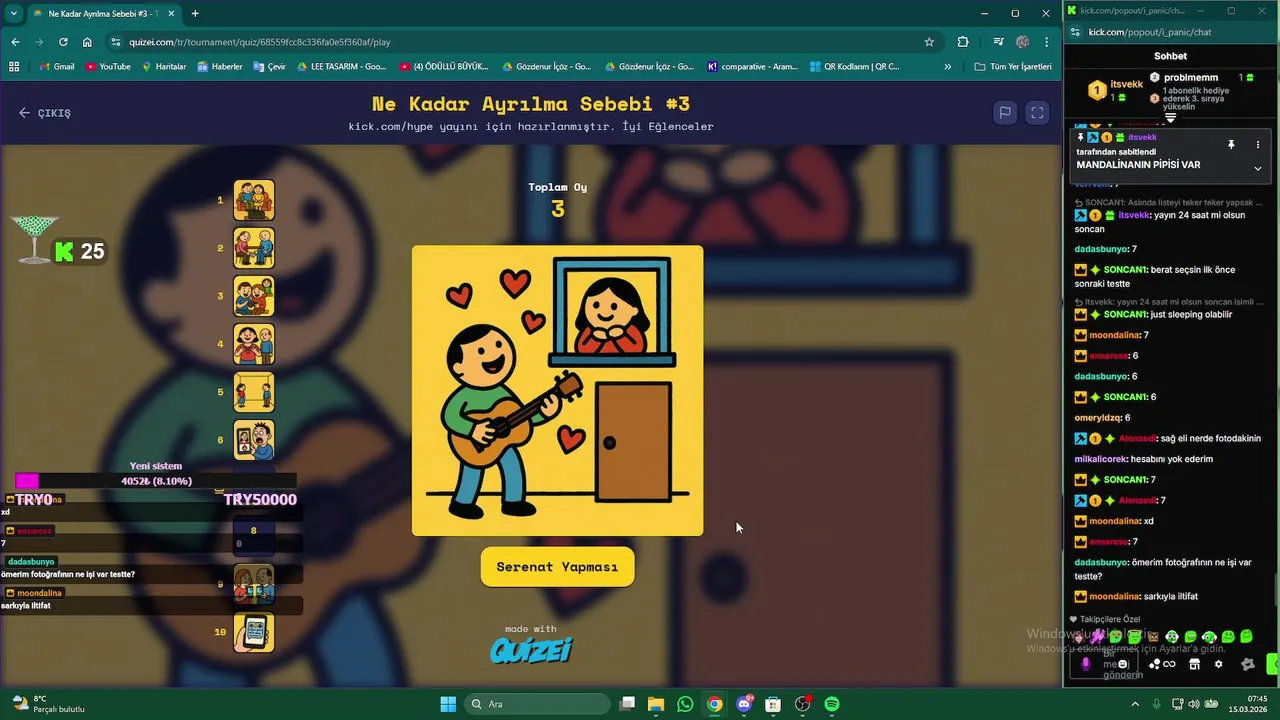The width and height of the screenshot is (1280, 720).
Task: Click the ÇIKIŞ back-arrow exit link
Action: [44, 113]
